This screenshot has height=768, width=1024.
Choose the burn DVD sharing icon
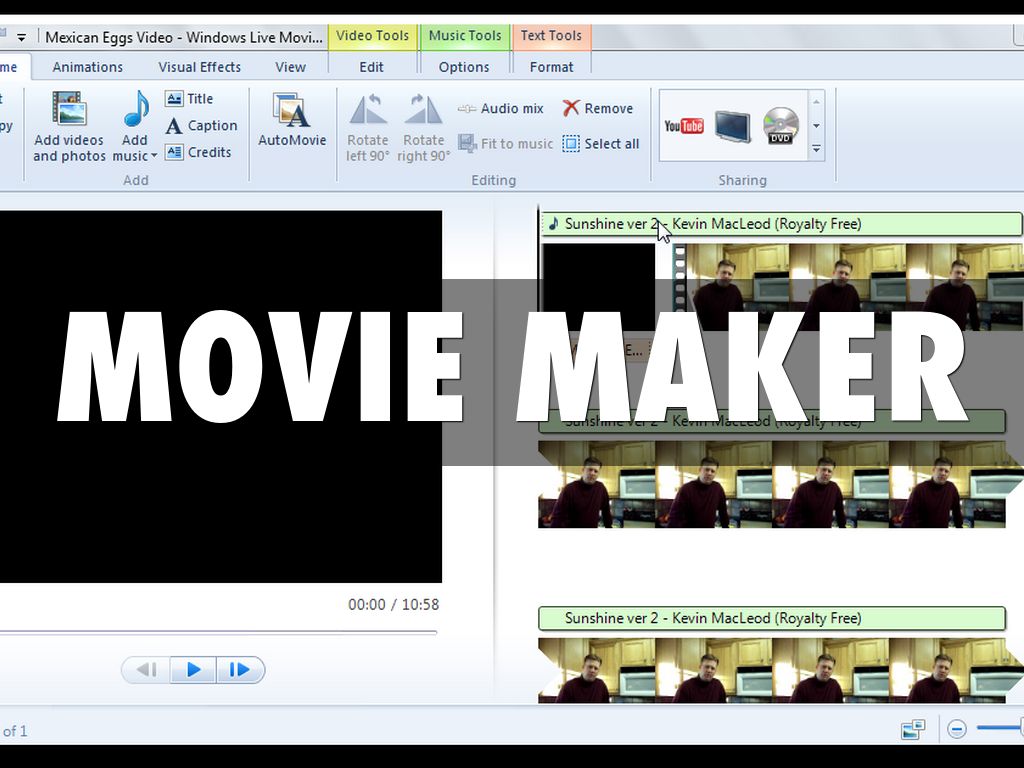coord(781,126)
